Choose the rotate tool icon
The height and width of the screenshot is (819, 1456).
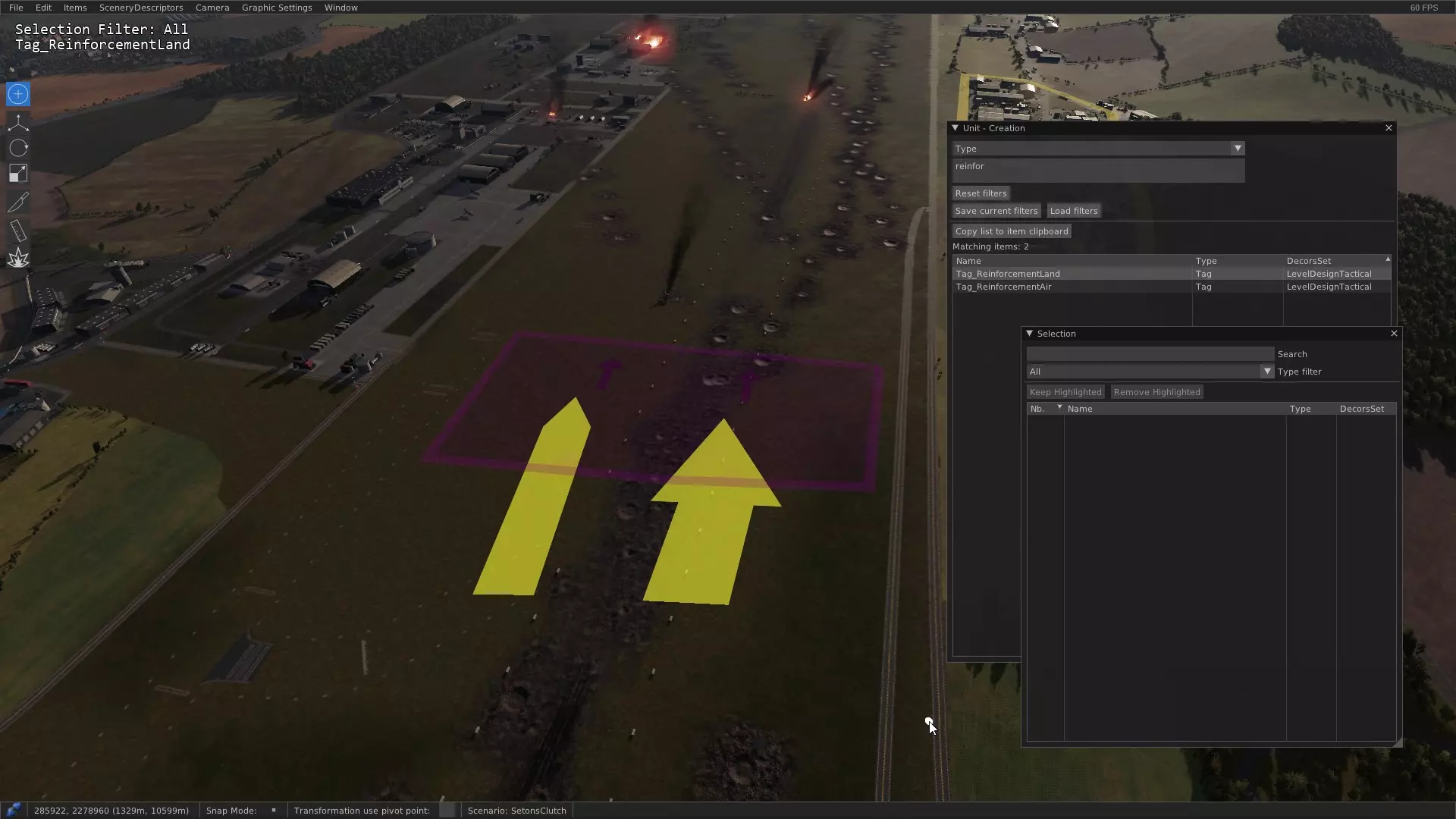[18, 148]
